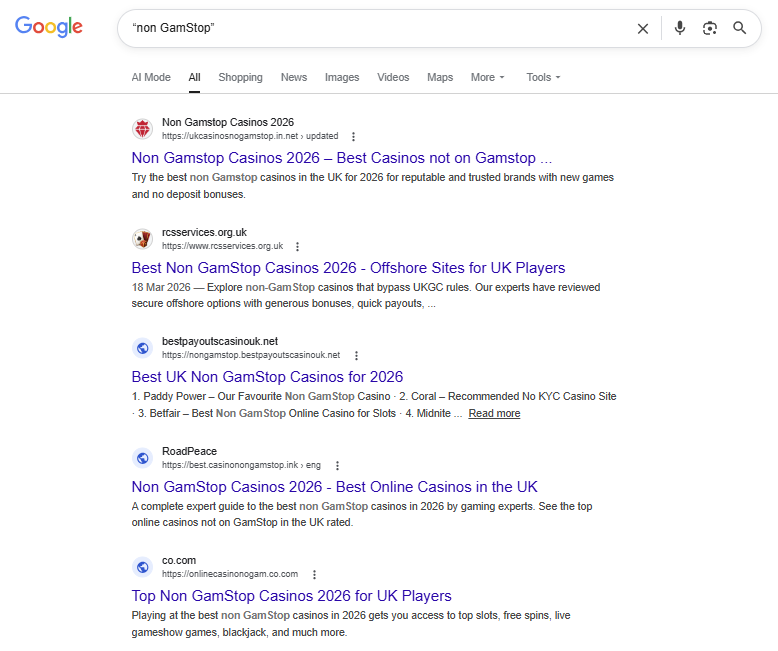Screen dimensions: 778x651
Task: Click the Read more link
Action: [x=494, y=413]
